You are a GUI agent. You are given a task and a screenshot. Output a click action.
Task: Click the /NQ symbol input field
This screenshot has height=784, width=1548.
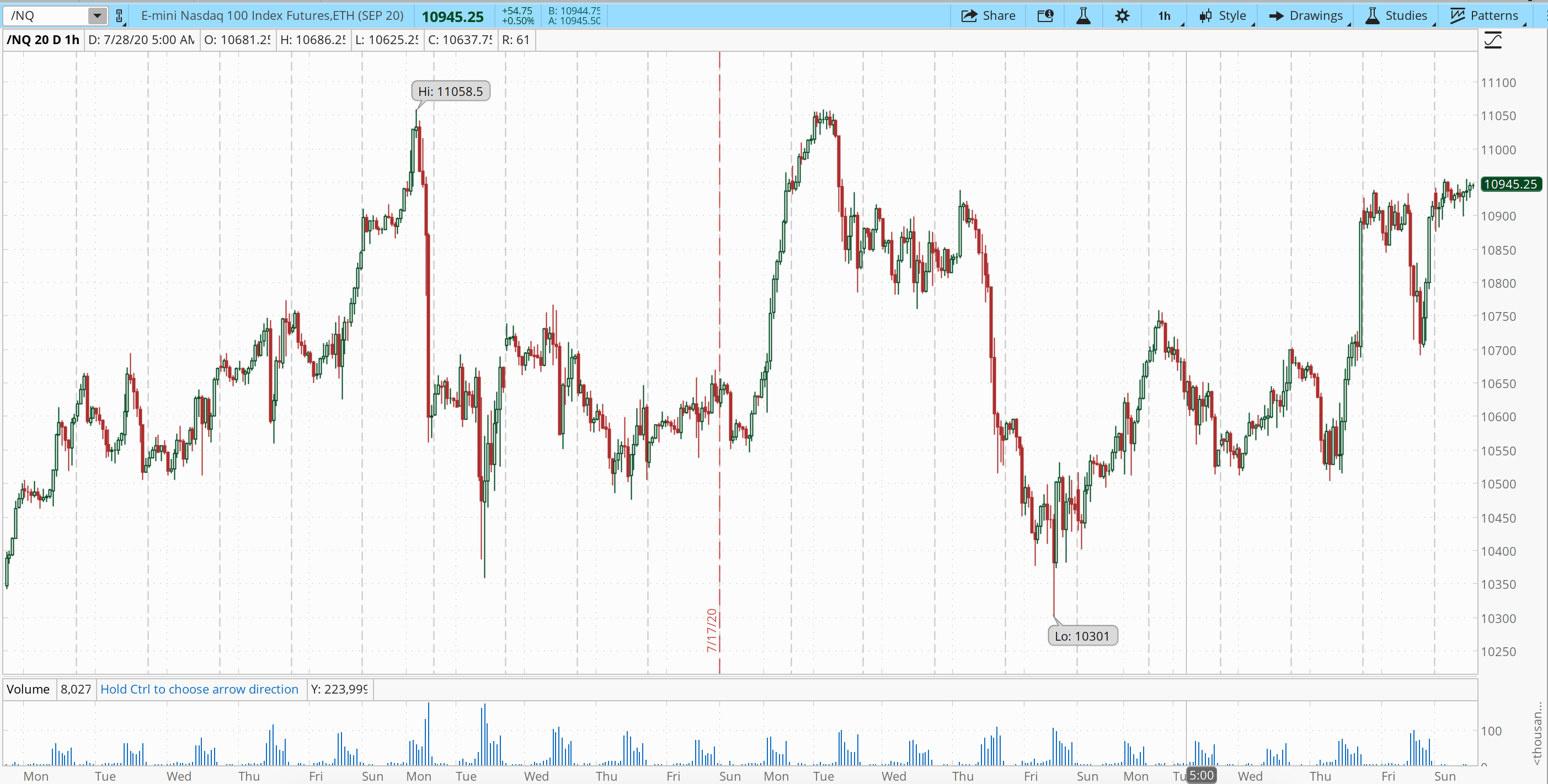coord(47,15)
